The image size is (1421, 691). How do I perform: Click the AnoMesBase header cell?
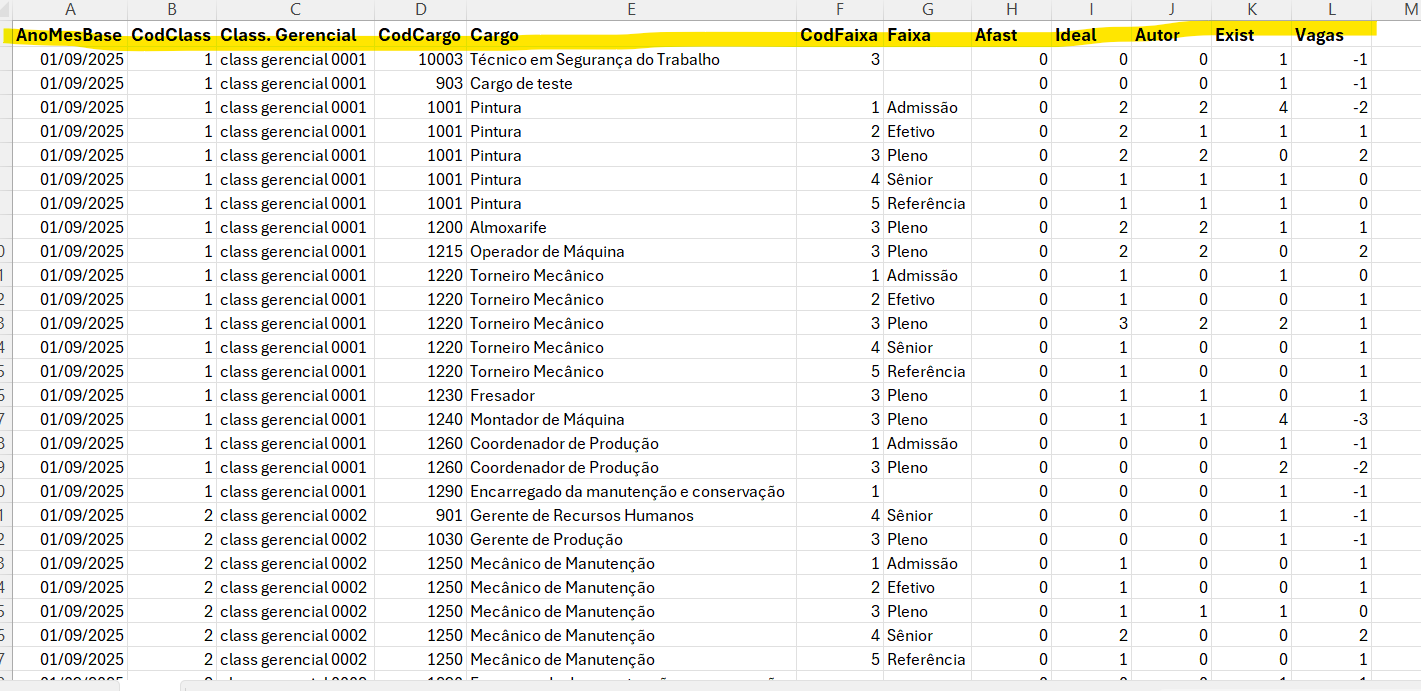pos(69,35)
